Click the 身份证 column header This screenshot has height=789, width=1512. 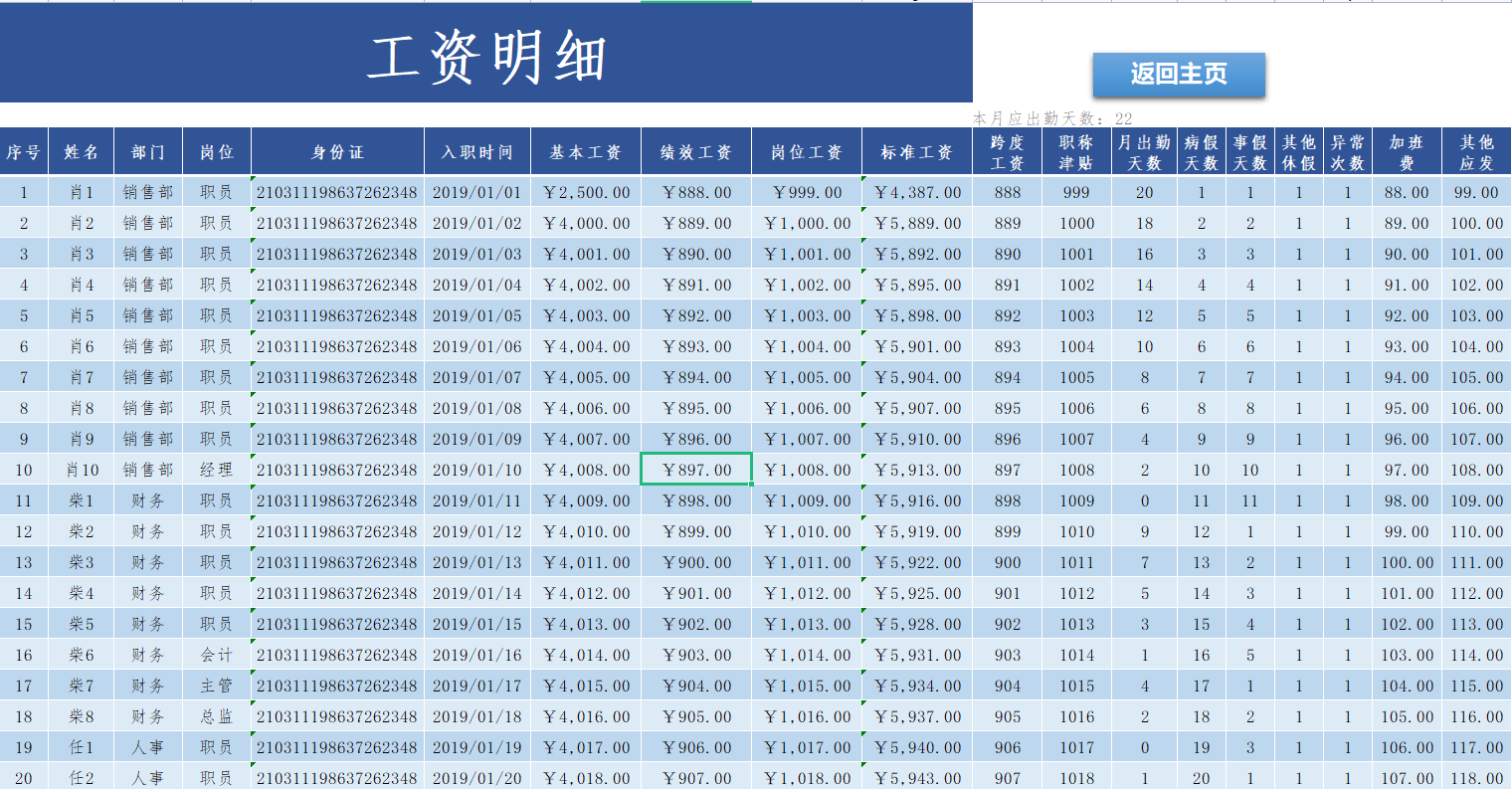point(337,149)
